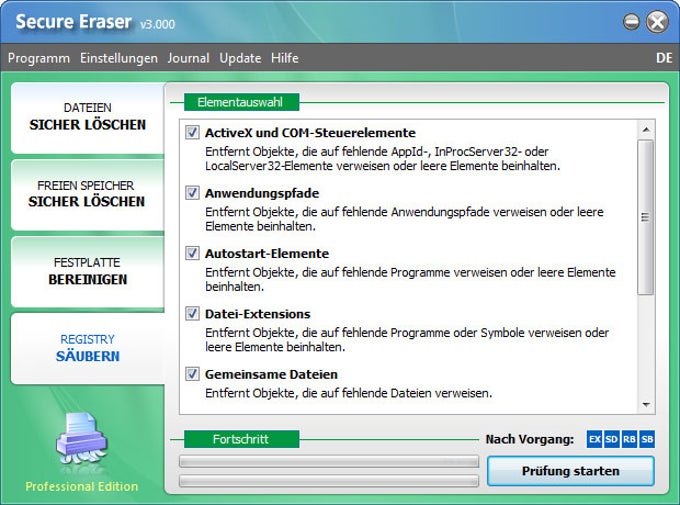Uncheck the Datei-Extensions option
This screenshot has height=505, width=680.
pyautogui.click(x=192, y=313)
